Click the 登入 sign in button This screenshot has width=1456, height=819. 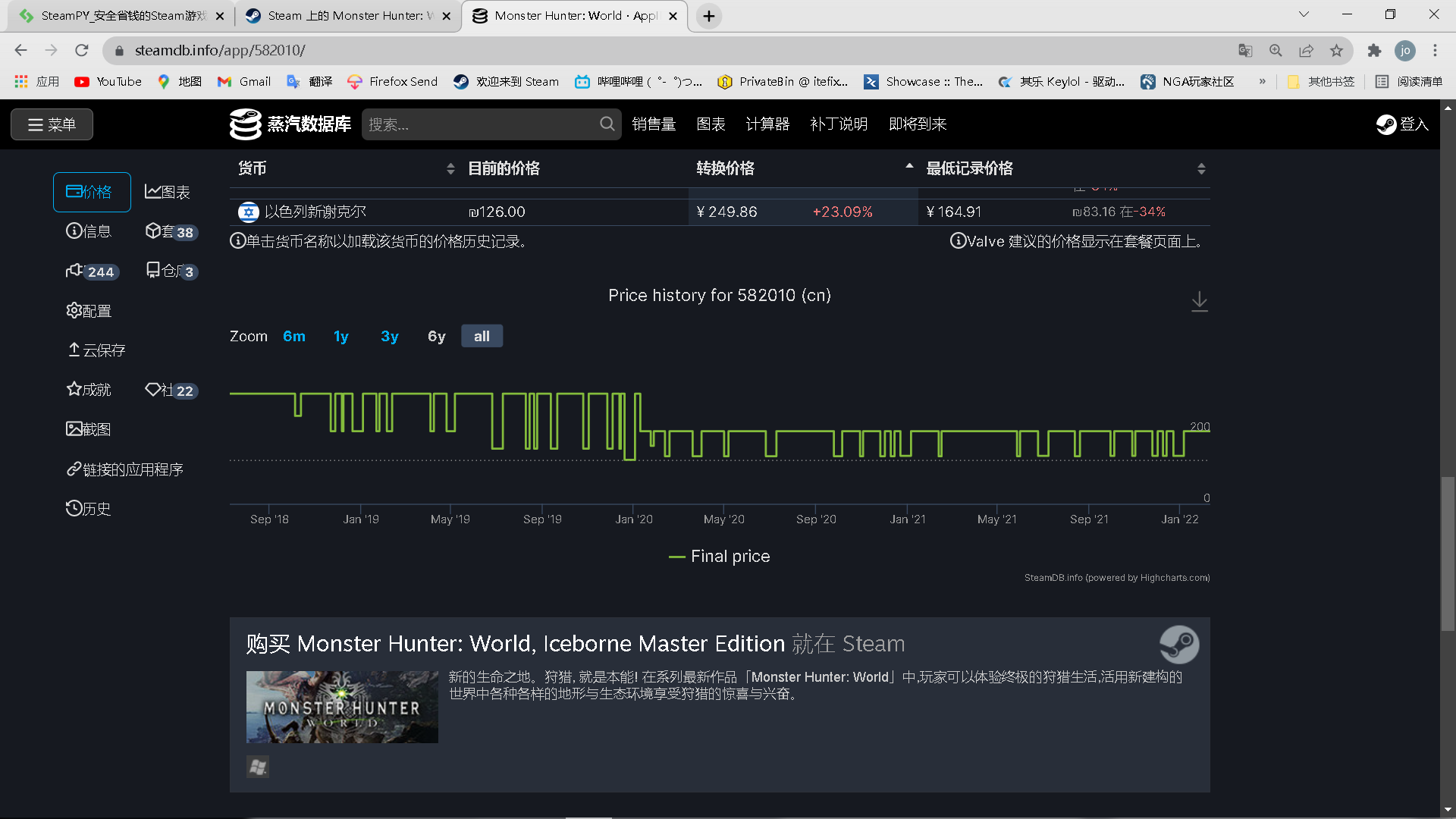pyautogui.click(x=1402, y=124)
